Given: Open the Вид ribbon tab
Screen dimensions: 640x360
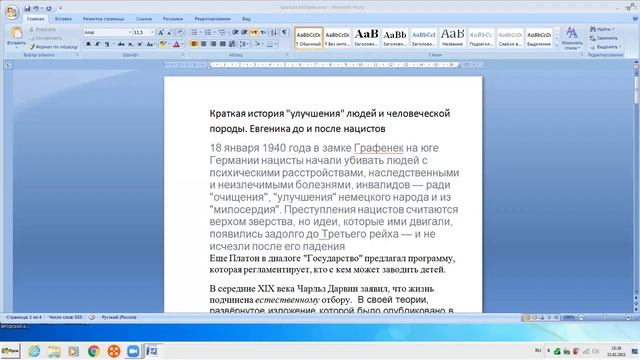Looking at the screenshot, I should point(246,19).
